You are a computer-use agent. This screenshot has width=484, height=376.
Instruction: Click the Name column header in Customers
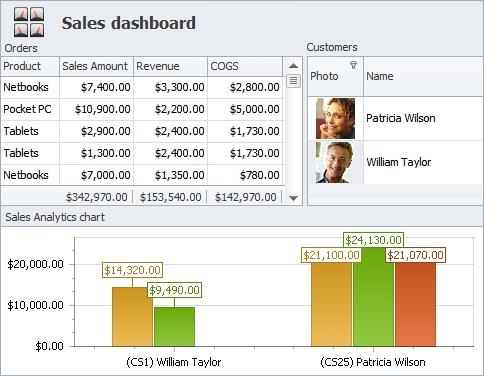point(424,76)
